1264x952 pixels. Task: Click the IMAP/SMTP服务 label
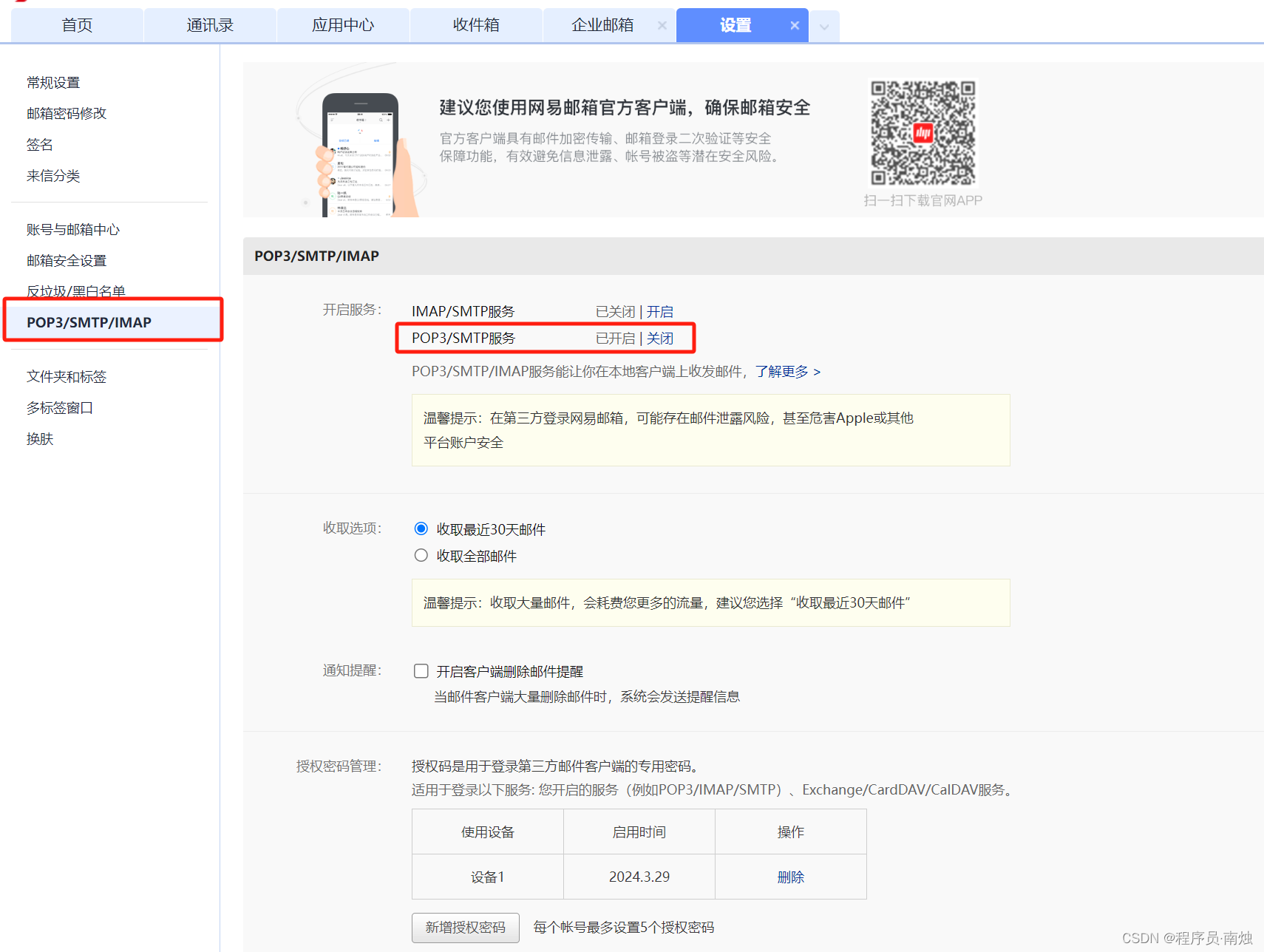click(x=463, y=312)
